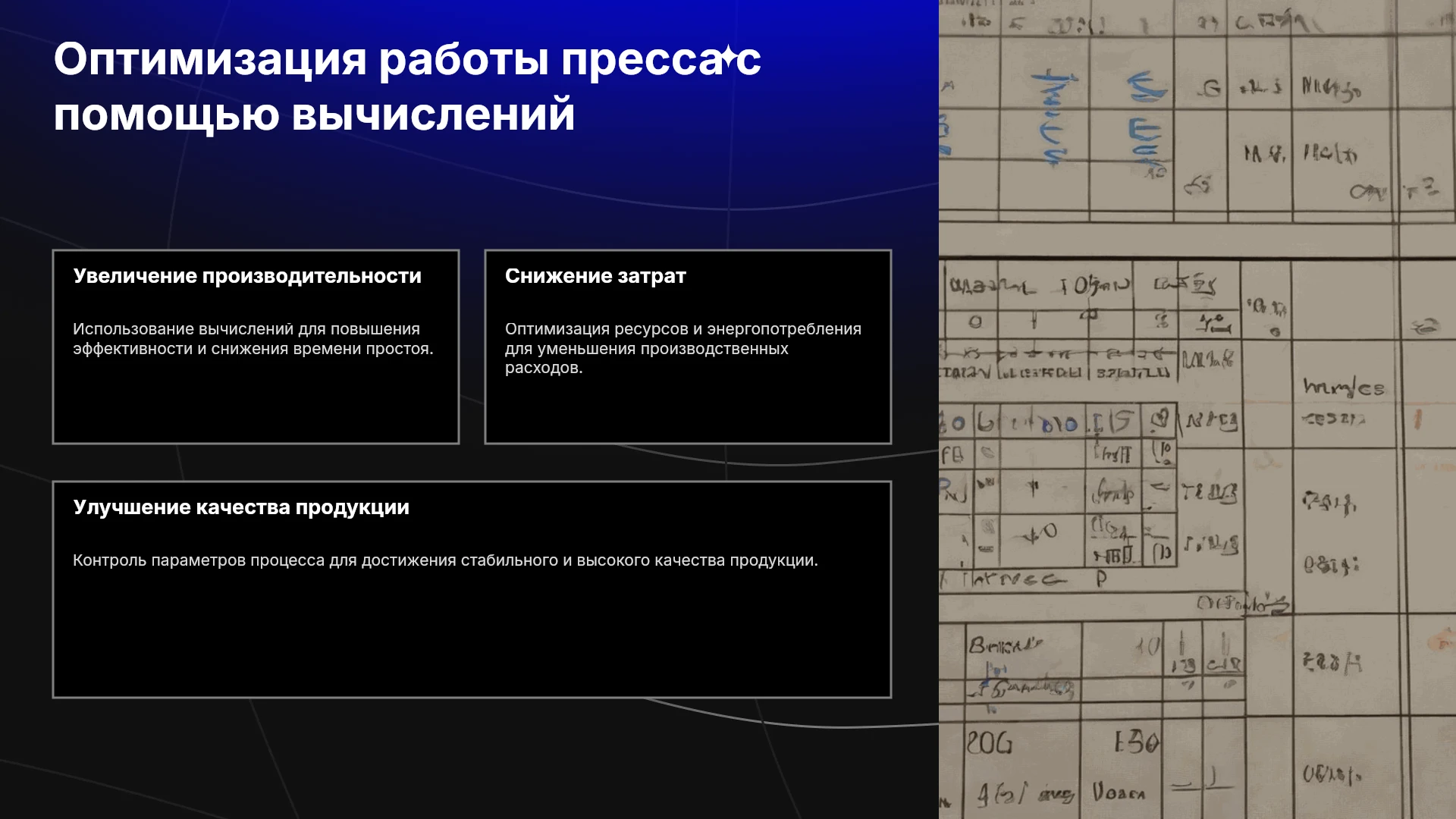Click the handwritten 'E30' cell in photo
1456x819 pixels.
point(1136,742)
